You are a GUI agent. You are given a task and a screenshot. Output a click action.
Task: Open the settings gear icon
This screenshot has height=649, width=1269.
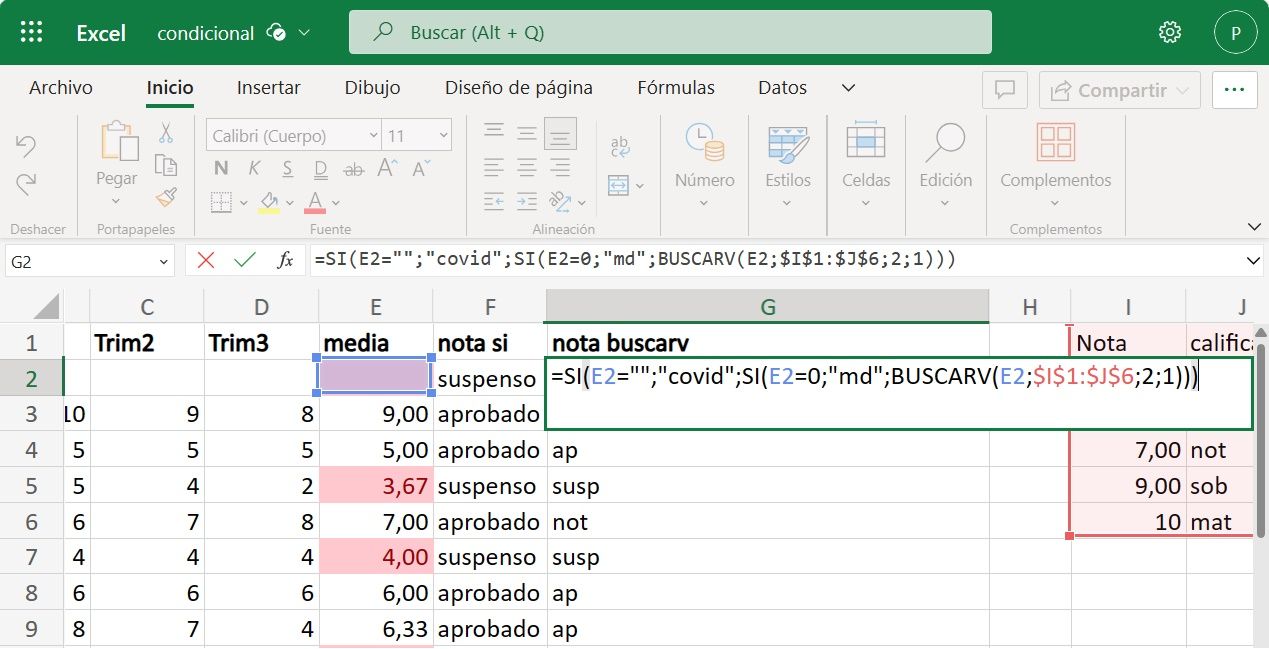1169,32
